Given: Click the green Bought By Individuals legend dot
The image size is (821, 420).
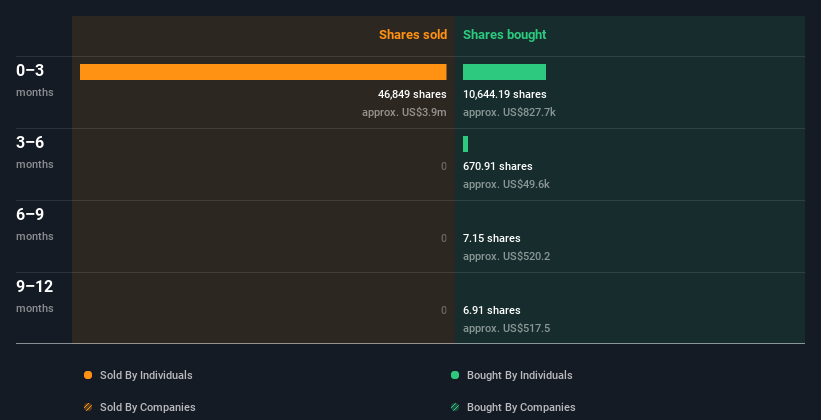Looking at the screenshot, I should [455, 375].
